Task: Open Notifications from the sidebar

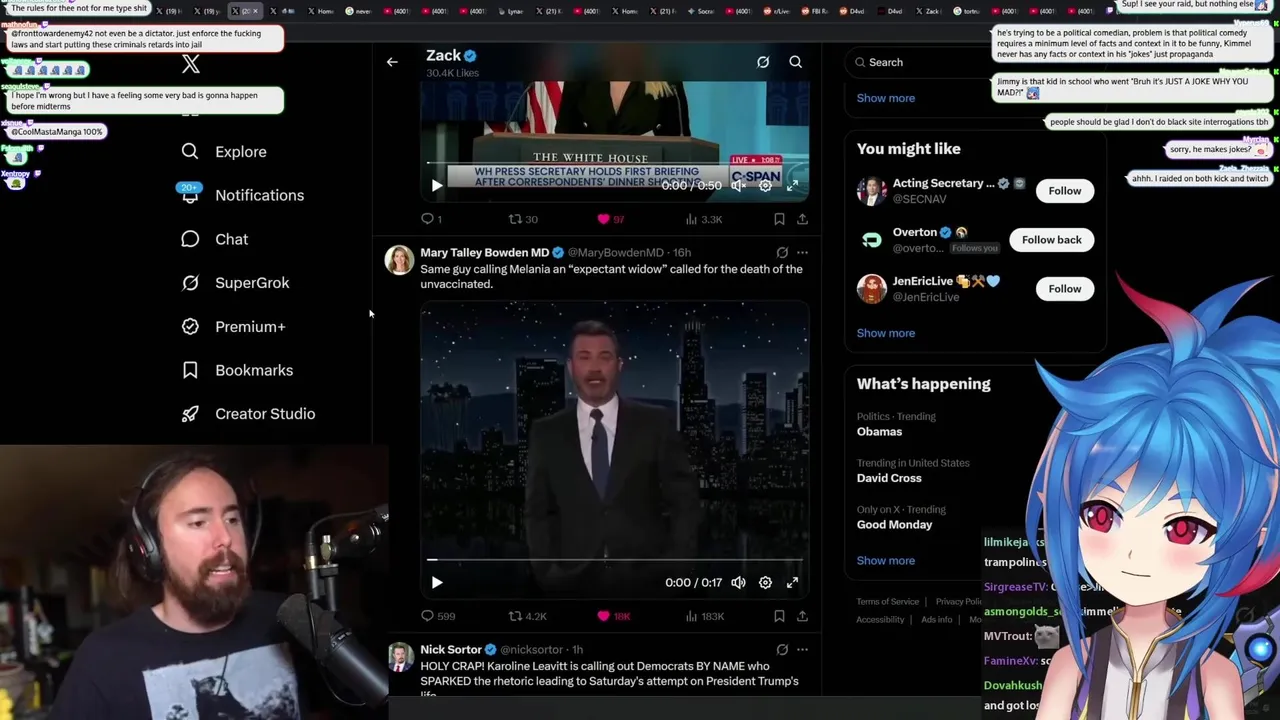Action: point(242,195)
